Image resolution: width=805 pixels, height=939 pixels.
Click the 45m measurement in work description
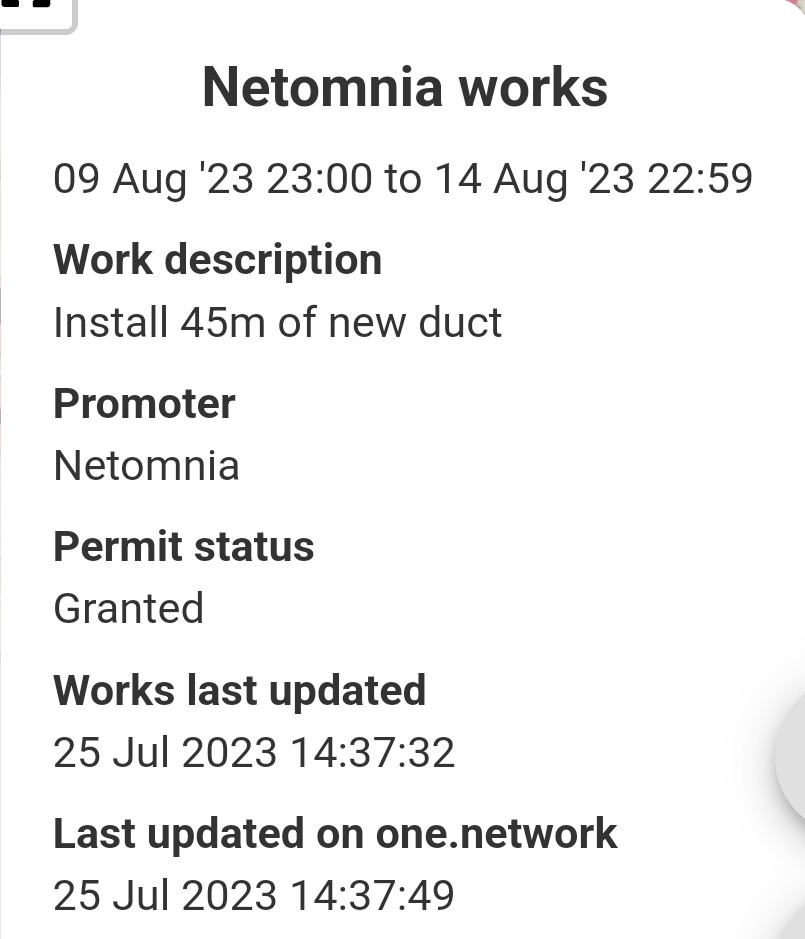click(x=223, y=322)
